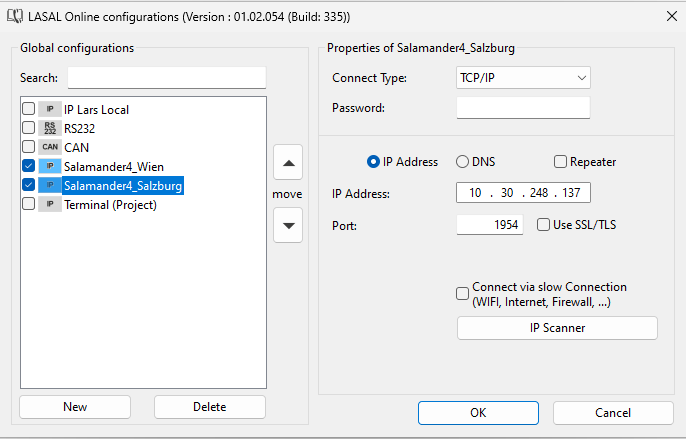Open the Connect Type dropdown

pyautogui.click(x=523, y=78)
